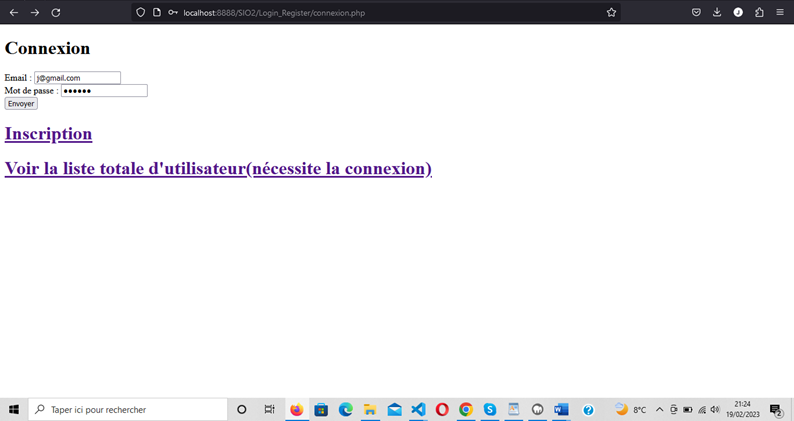
Task: Open Windows Start menu
Action: (x=14, y=409)
